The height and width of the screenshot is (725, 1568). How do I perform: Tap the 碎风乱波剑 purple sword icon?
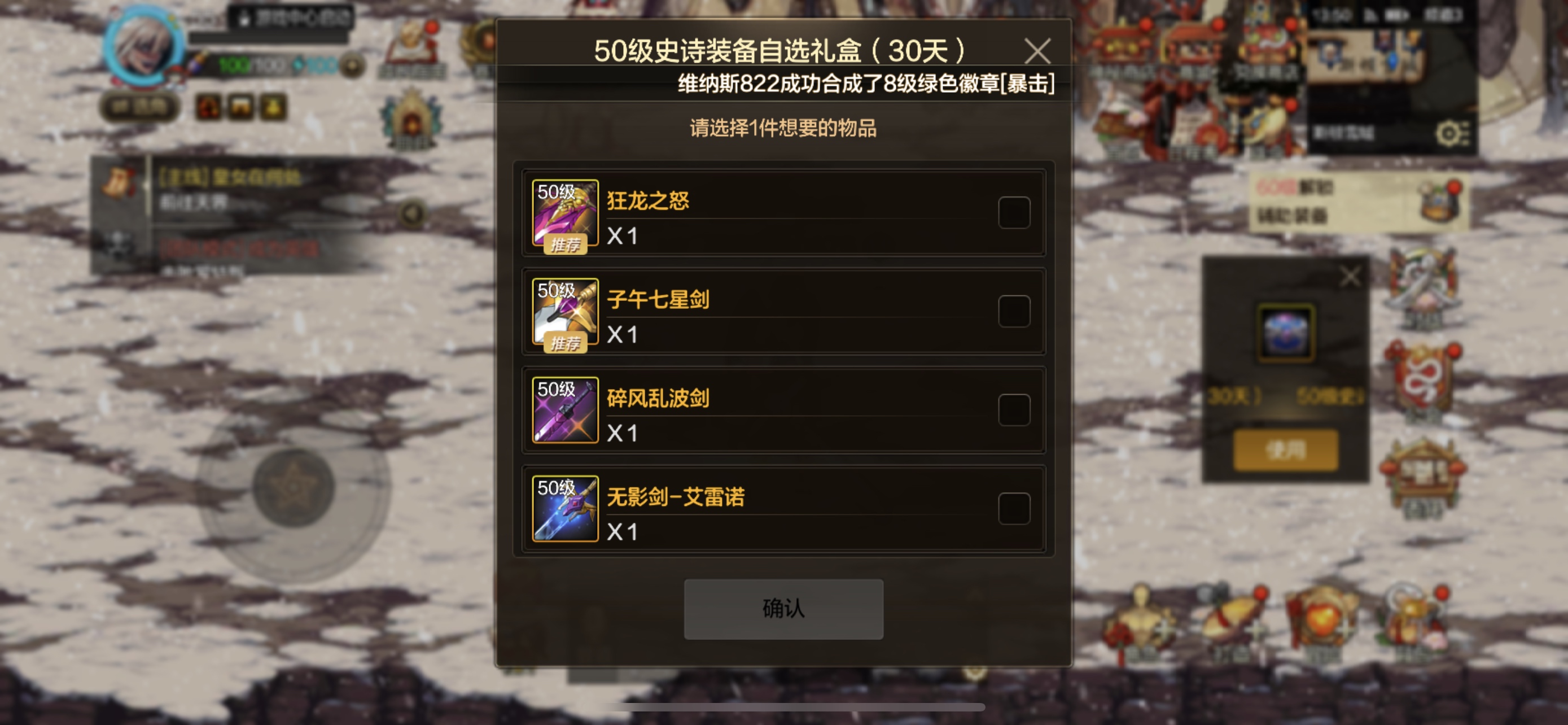(565, 410)
